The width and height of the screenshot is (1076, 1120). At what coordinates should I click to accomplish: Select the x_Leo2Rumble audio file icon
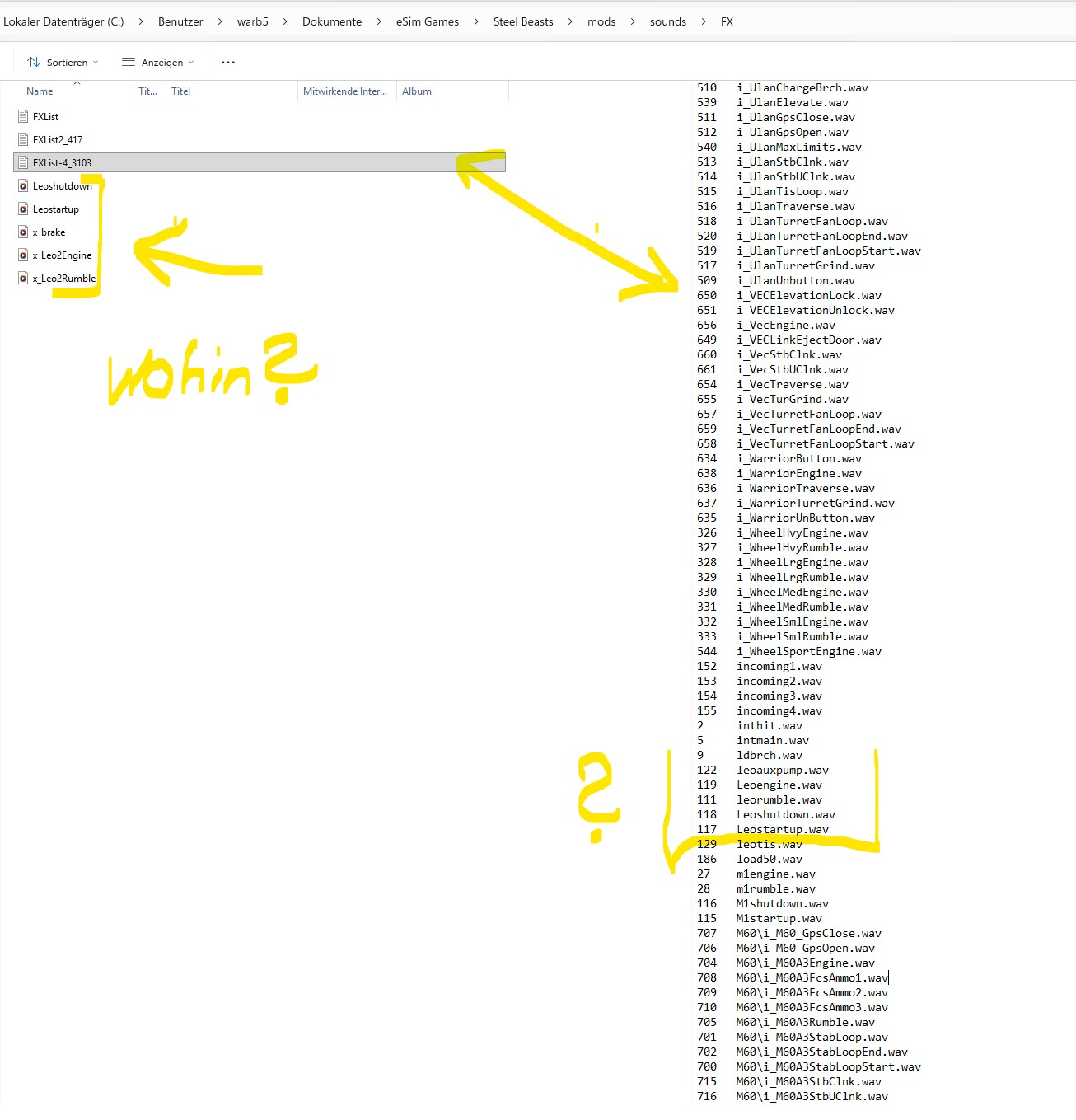23,279
